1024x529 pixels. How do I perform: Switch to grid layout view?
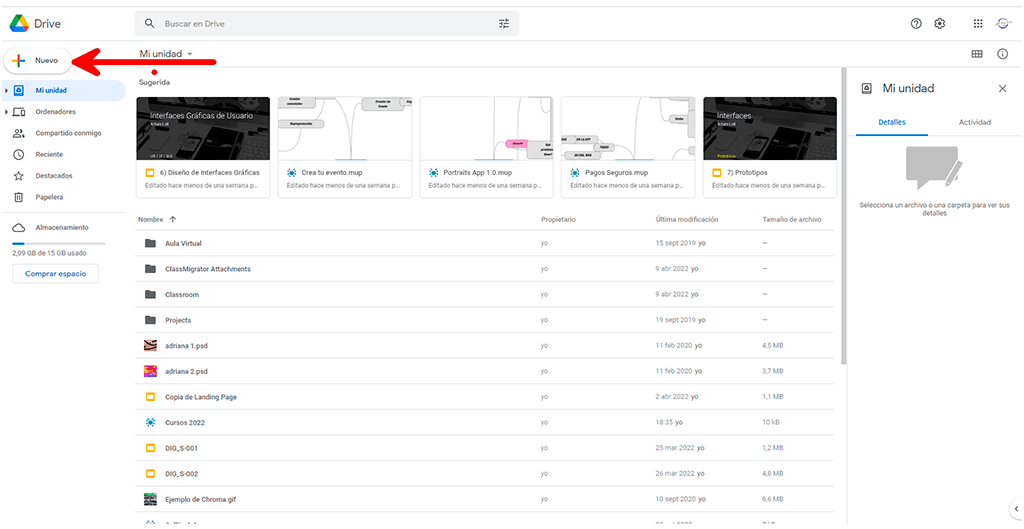(x=977, y=54)
